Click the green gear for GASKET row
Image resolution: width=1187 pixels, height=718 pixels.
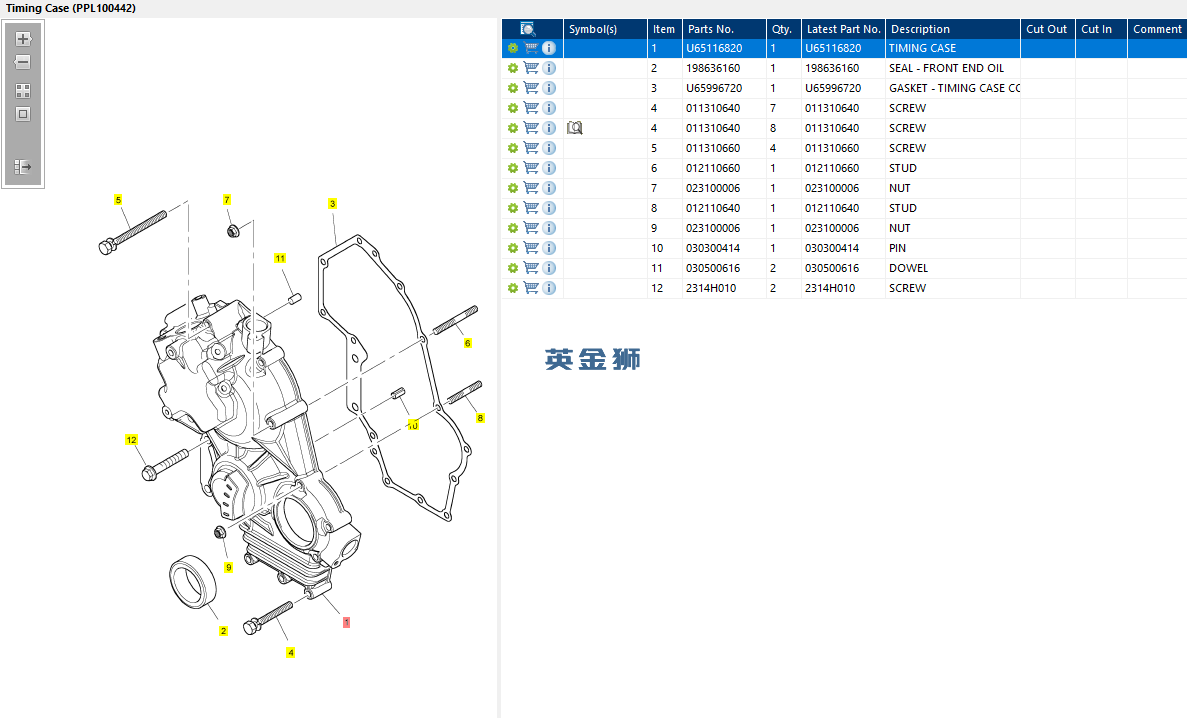coord(513,88)
